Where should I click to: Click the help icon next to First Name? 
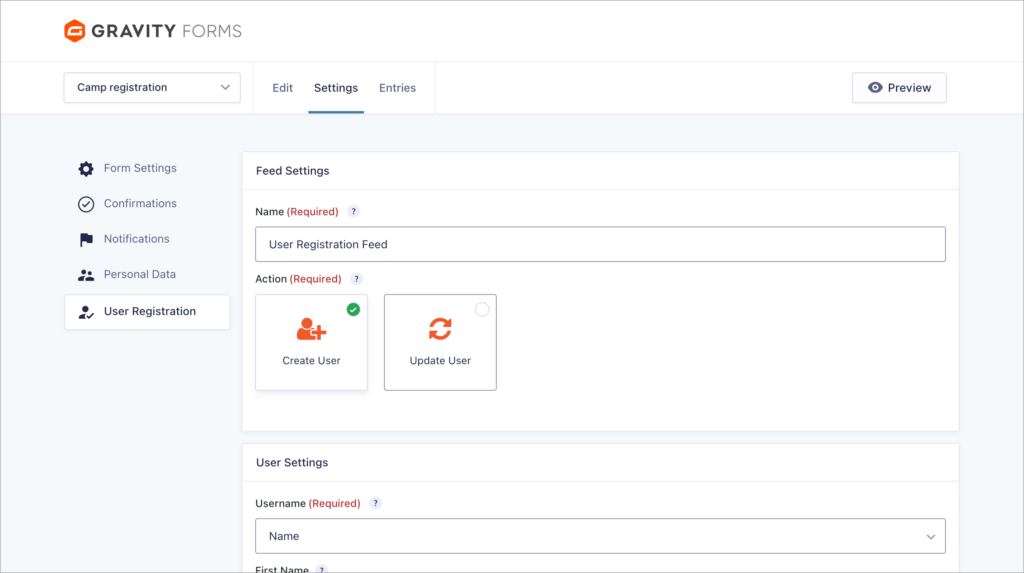[321, 570]
